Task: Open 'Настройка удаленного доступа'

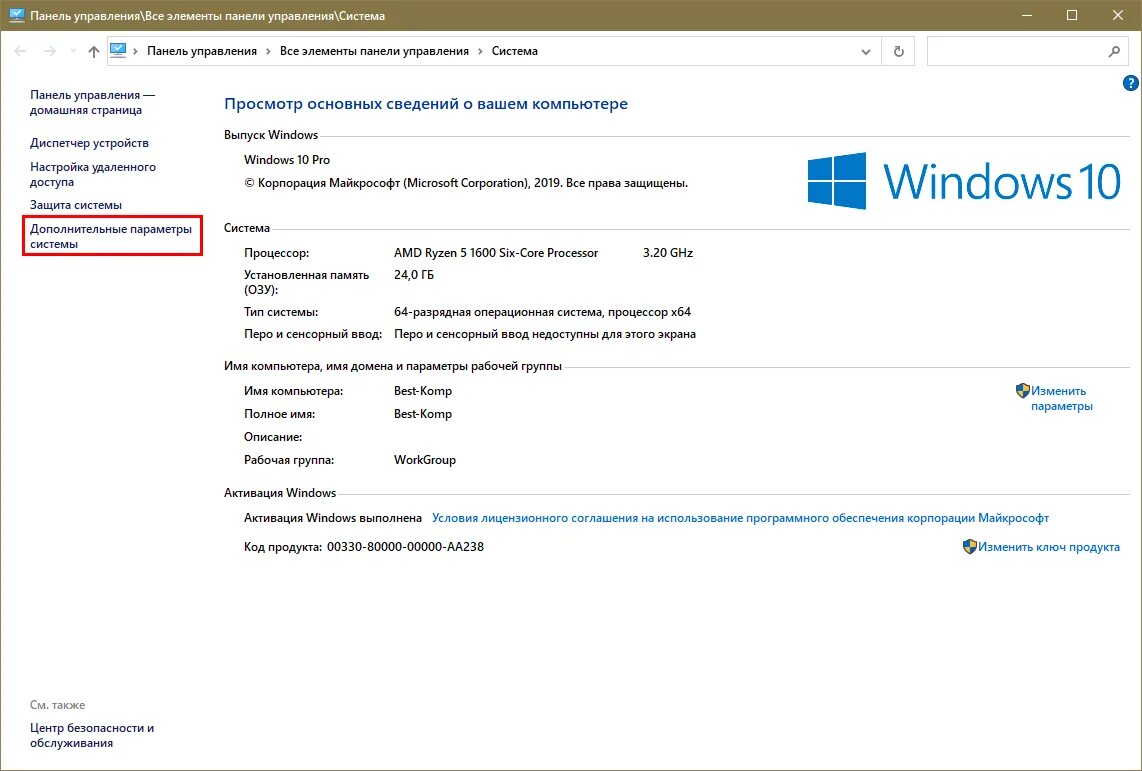Action: point(92,174)
